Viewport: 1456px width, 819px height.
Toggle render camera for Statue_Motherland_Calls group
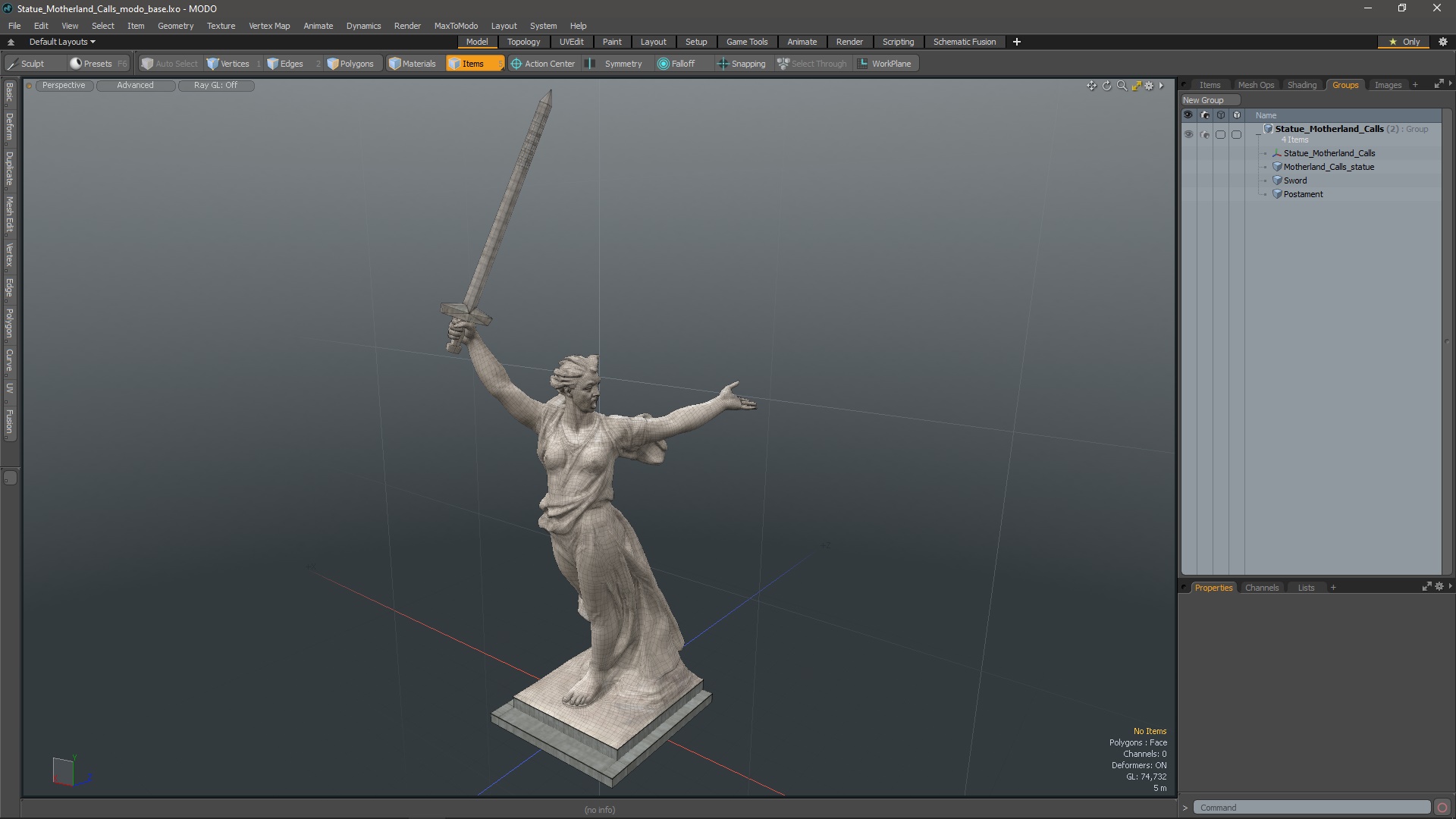[x=1205, y=134]
